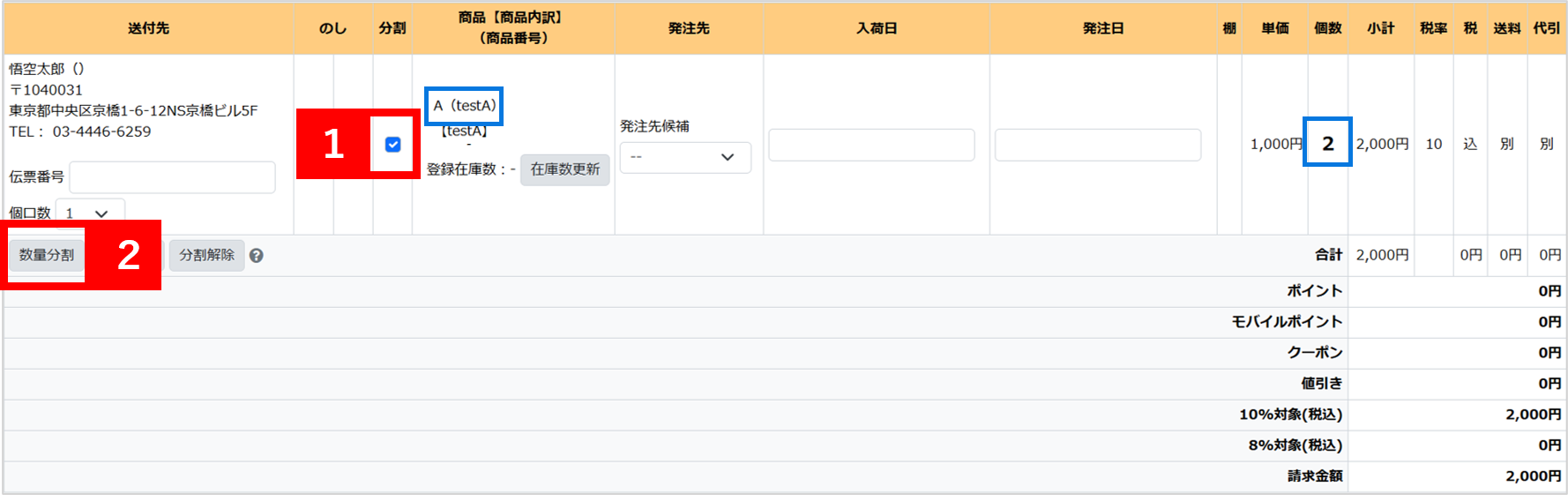Viewport: 1568px width, 495px height.
Task: Click the 税率 column header
Action: [x=1433, y=28]
